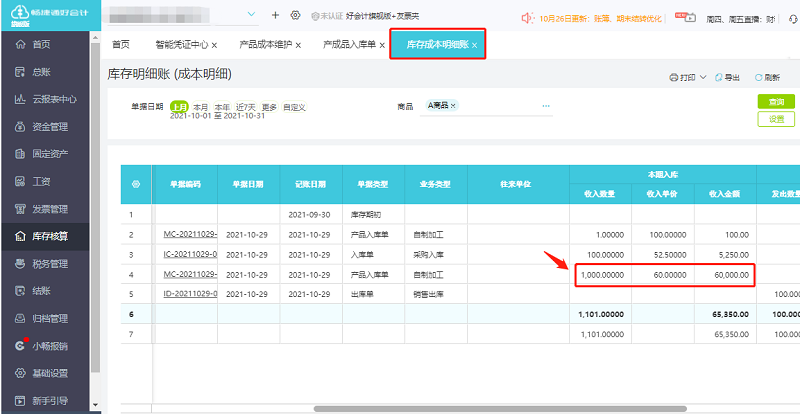Open 总账 from the sidebar
This screenshot has height=414, width=800.
point(40,72)
